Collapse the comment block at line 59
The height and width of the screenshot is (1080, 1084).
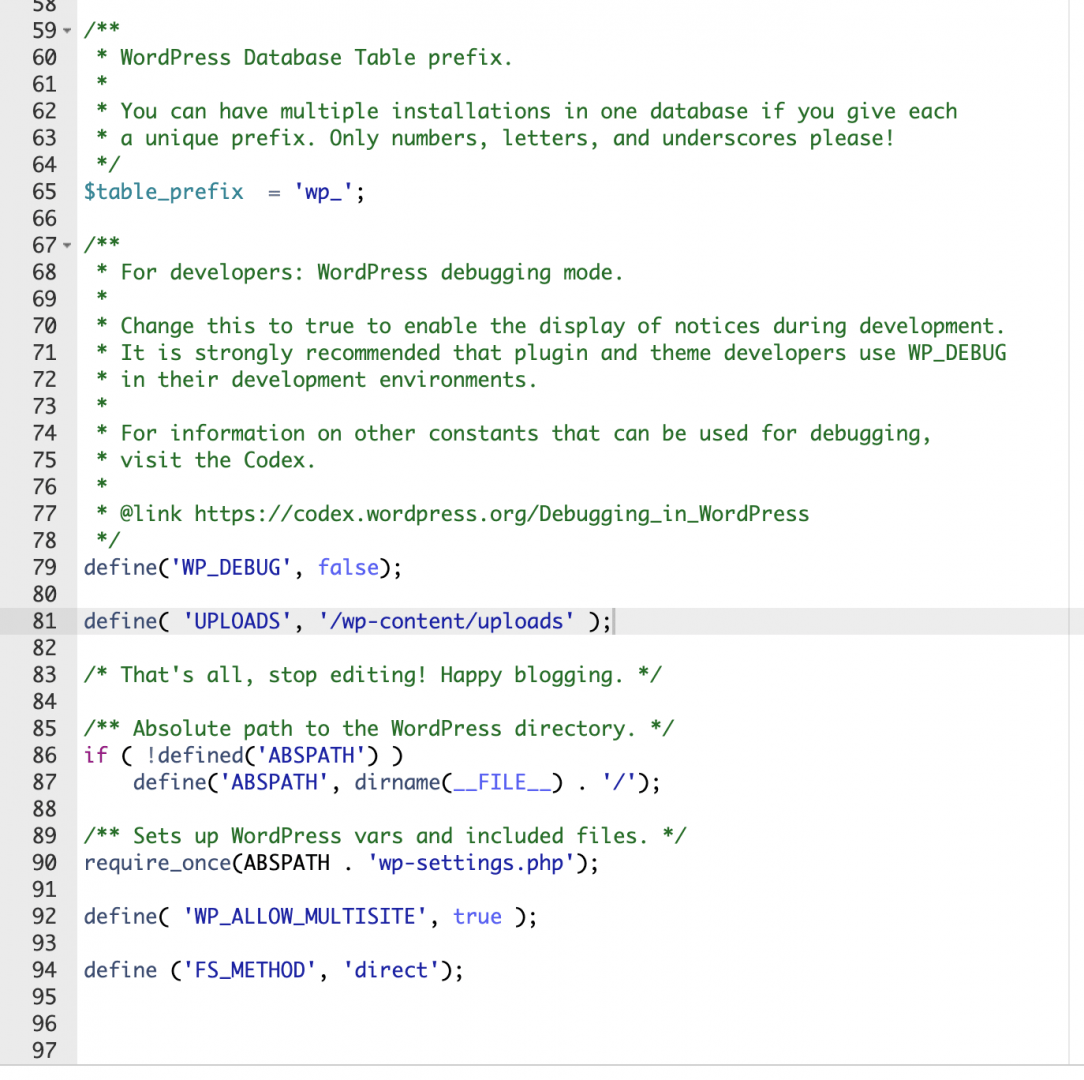pos(67,30)
